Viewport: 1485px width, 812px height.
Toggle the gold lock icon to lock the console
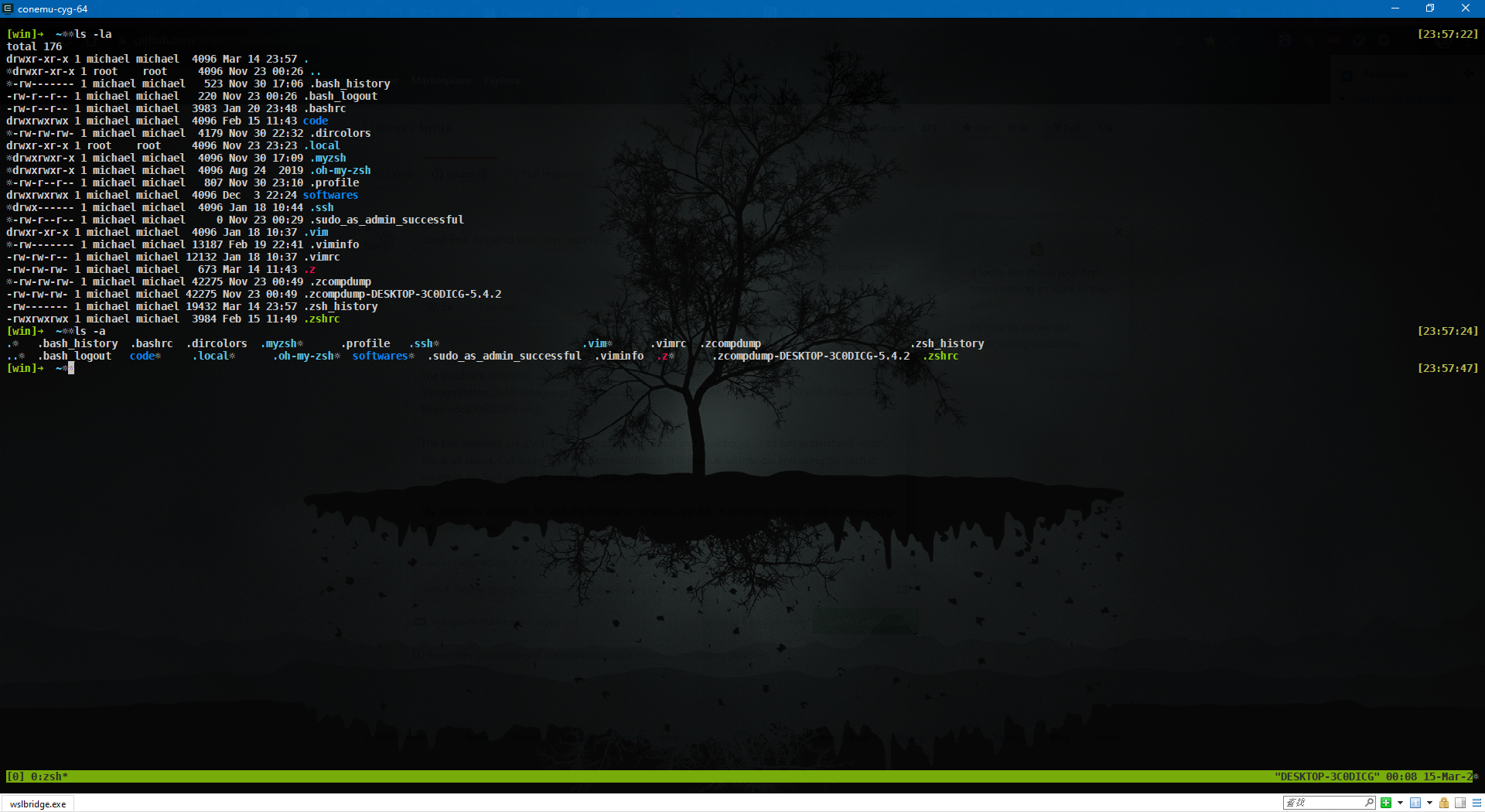tap(1443, 803)
